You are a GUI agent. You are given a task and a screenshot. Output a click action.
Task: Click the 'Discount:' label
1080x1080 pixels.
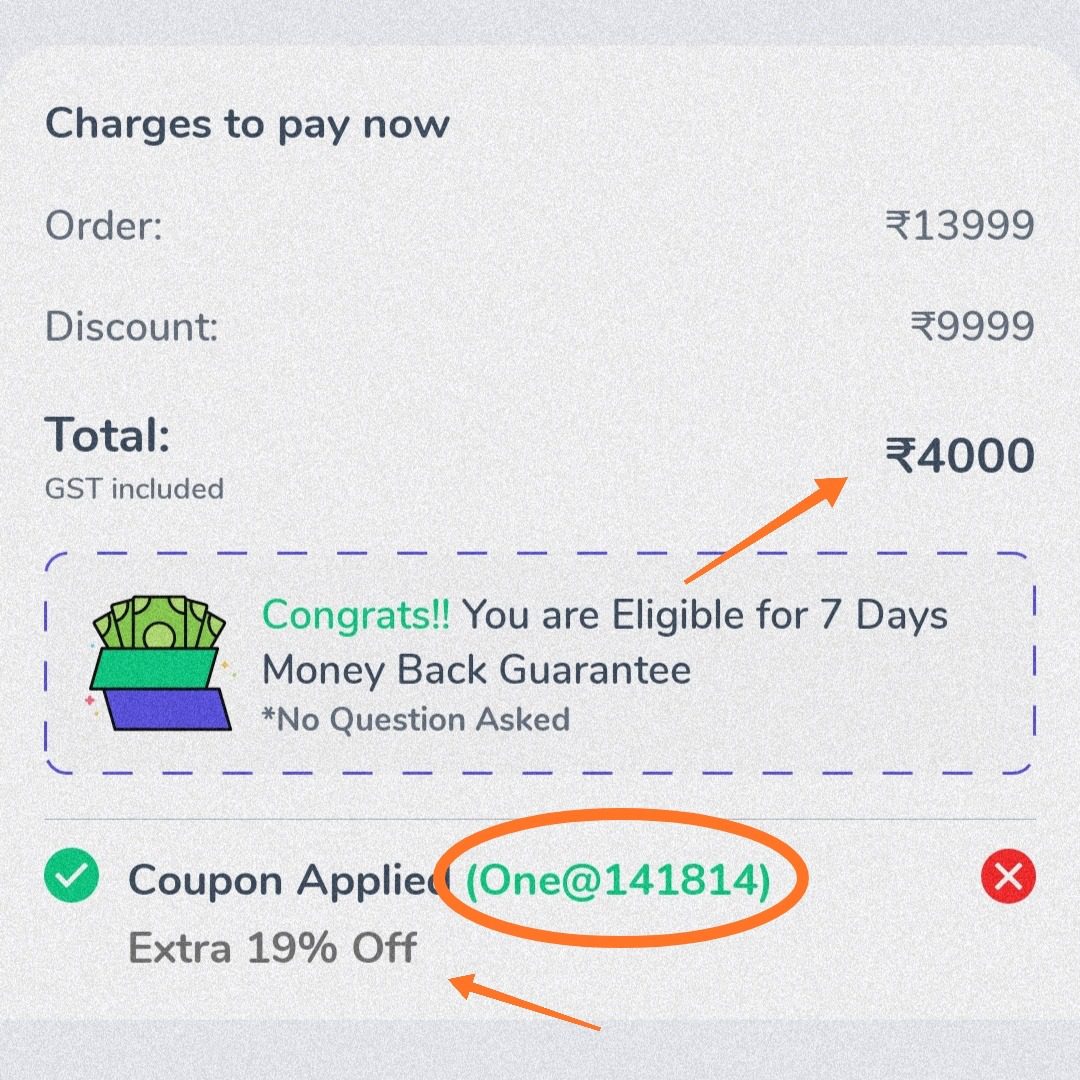(x=132, y=326)
